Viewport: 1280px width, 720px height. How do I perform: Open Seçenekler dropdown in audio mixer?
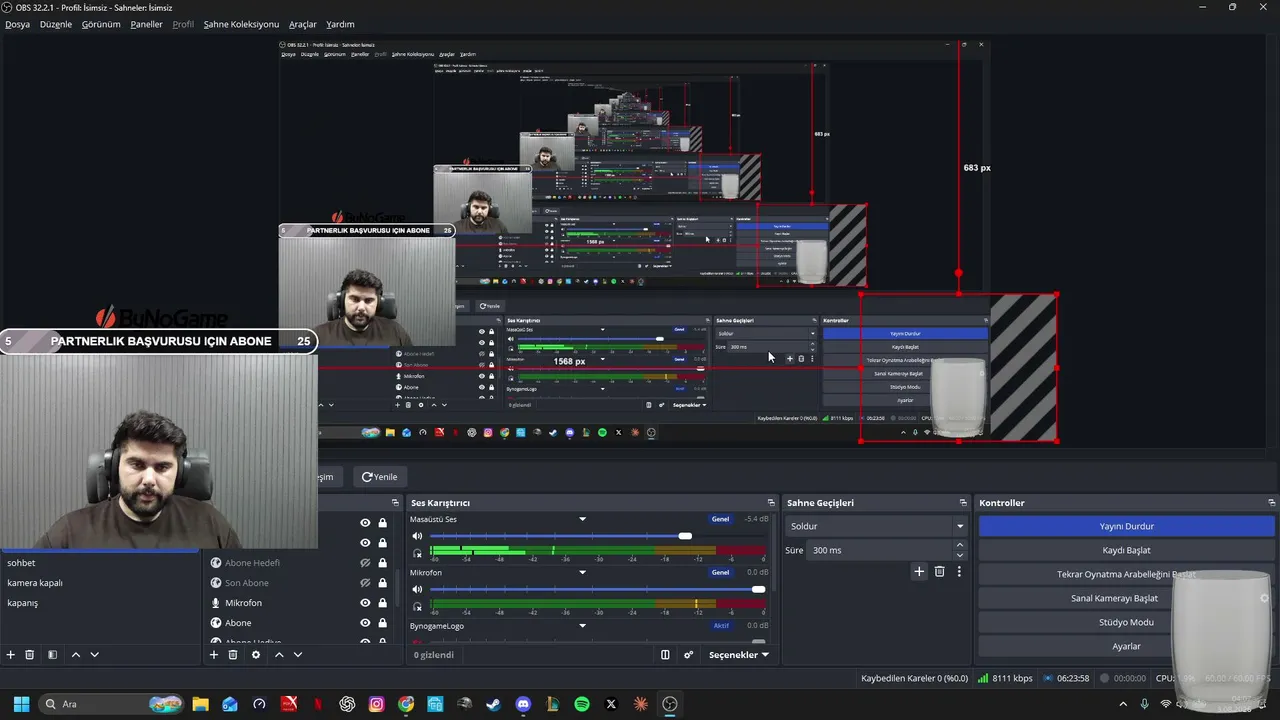point(739,655)
